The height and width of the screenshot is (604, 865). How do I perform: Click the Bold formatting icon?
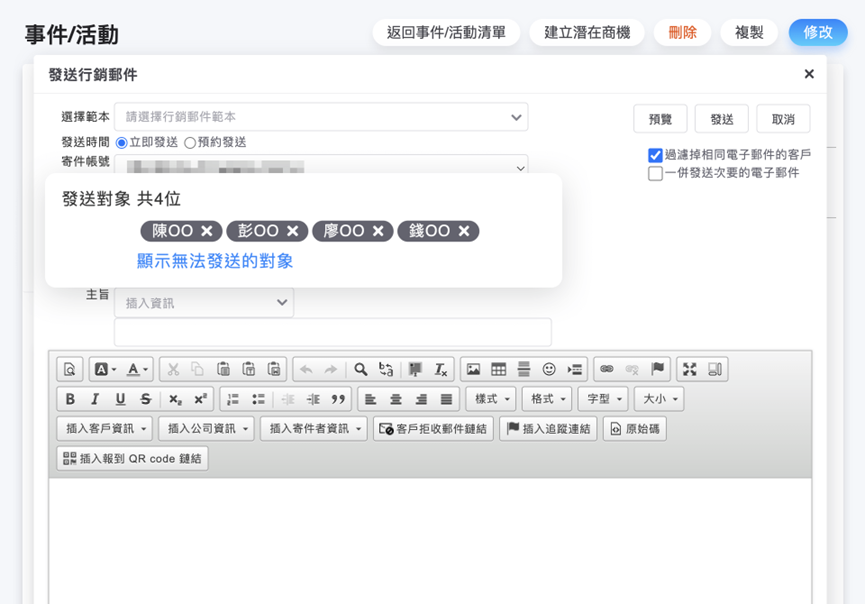70,399
